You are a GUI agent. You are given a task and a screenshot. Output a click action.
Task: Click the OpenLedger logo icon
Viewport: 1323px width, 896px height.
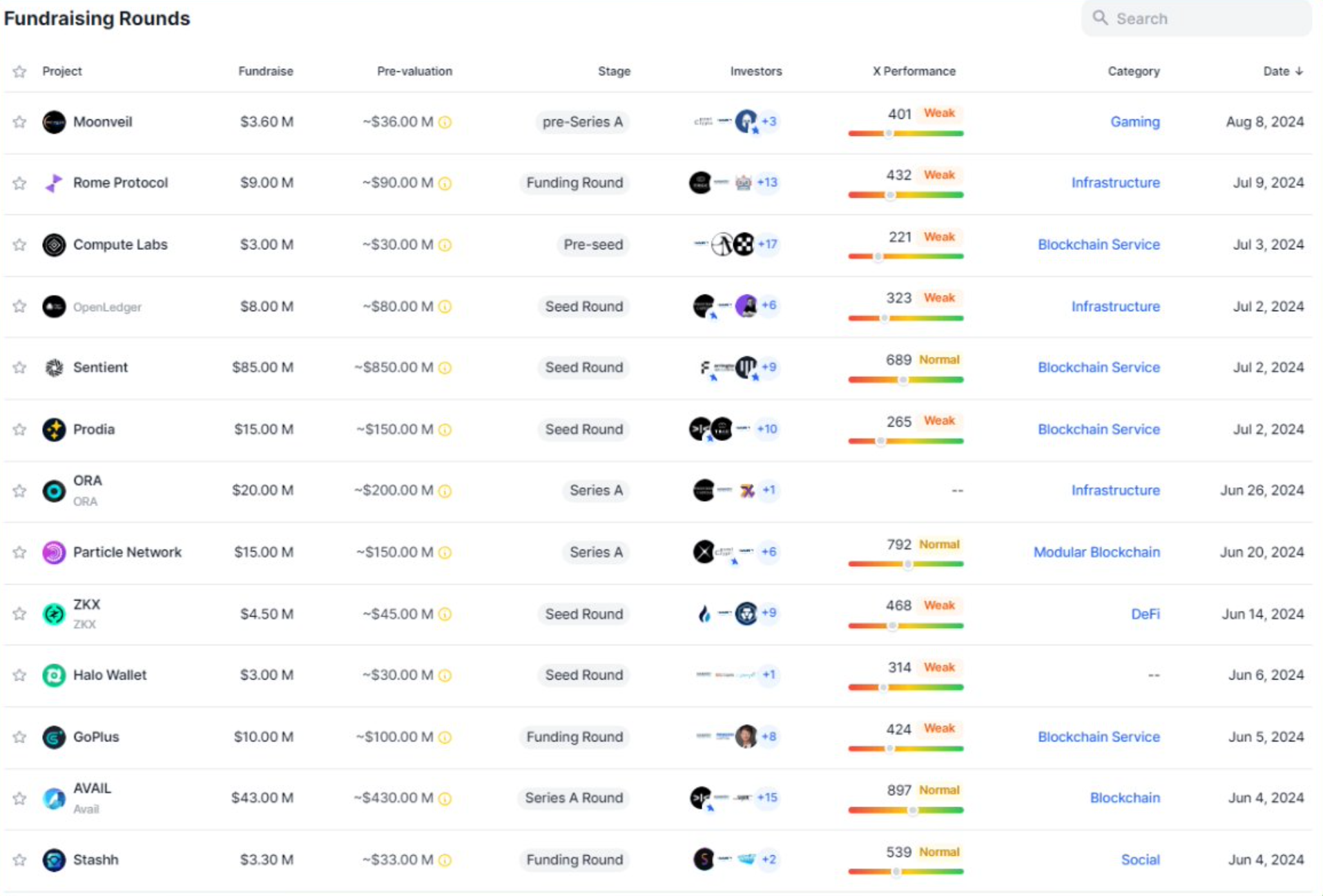tap(54, 306)
